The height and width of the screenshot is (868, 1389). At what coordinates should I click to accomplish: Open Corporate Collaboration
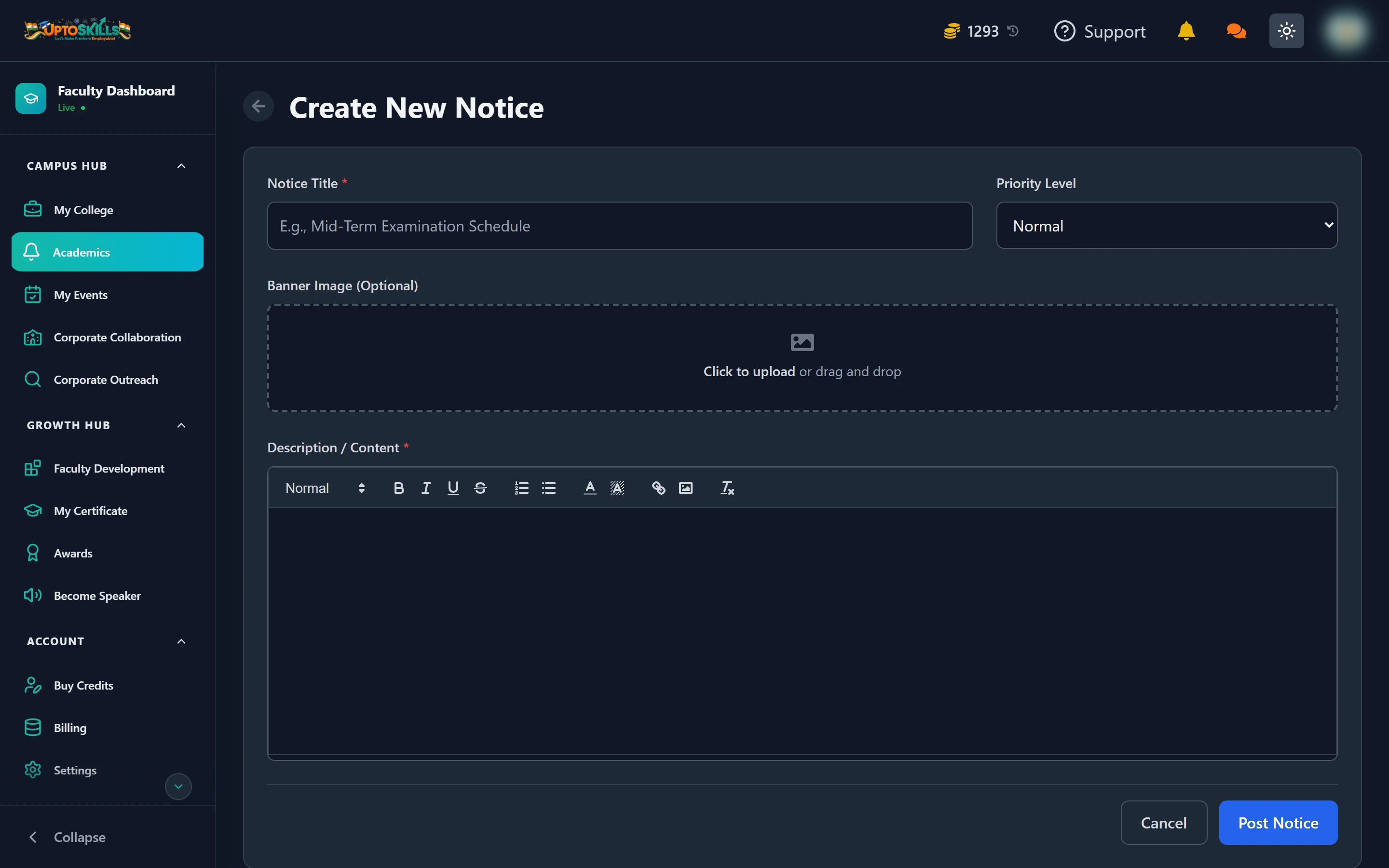108,337
